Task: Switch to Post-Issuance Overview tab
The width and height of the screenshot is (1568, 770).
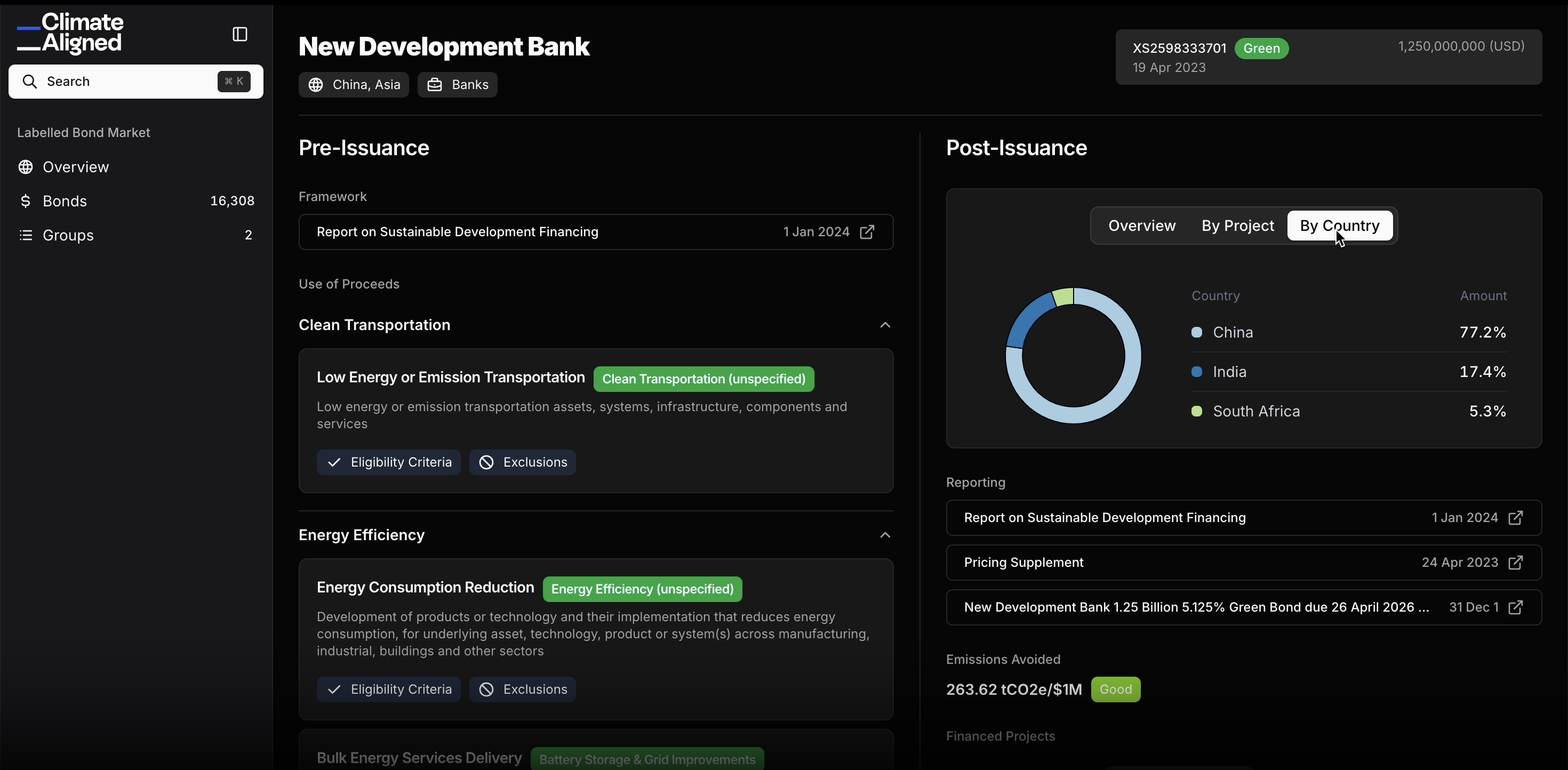Action: [1141, 226]
